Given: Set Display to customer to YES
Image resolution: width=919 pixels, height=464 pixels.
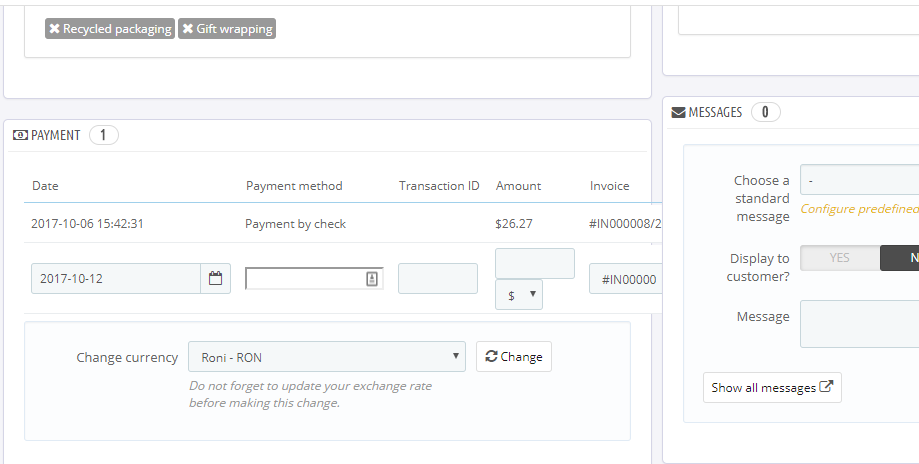Looking at the screenshot, I should (x=840, y=258).
